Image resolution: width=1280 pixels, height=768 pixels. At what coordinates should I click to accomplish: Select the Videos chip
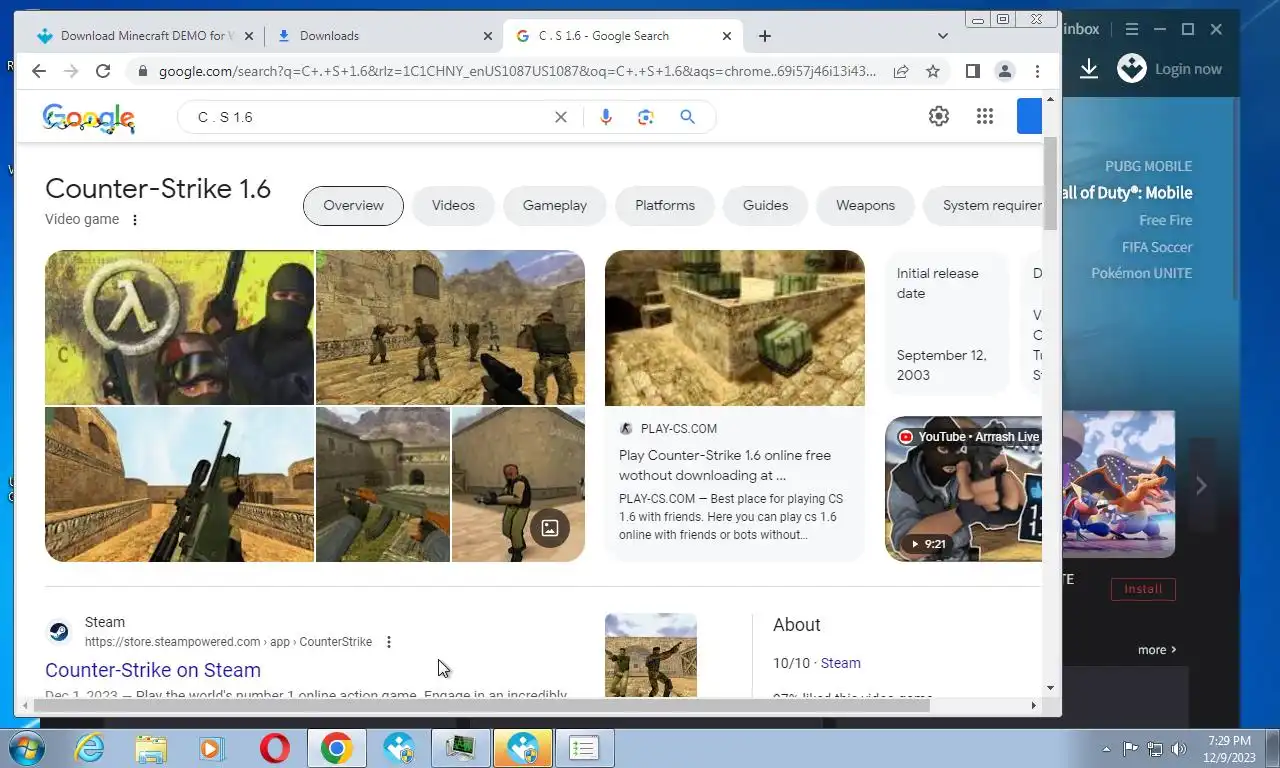[453, 206]
